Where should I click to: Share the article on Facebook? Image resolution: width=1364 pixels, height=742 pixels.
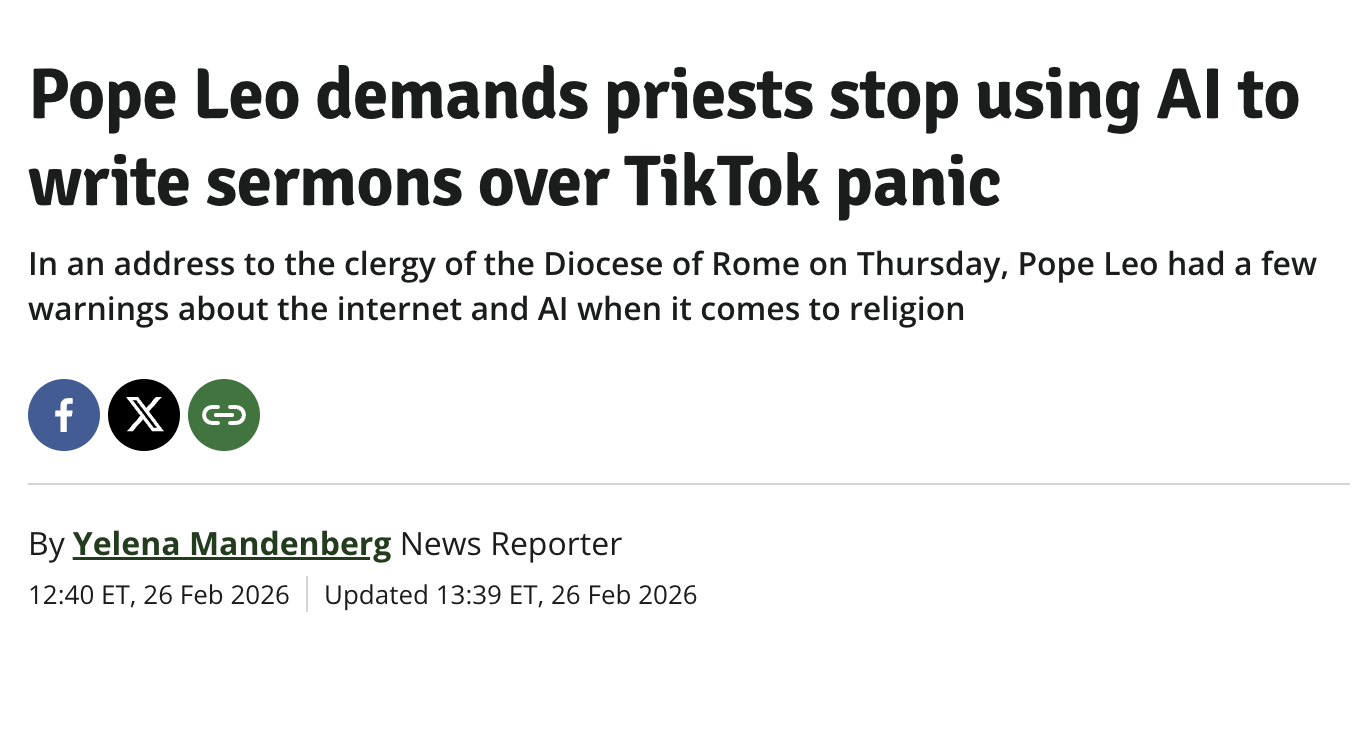click(64, 415)
